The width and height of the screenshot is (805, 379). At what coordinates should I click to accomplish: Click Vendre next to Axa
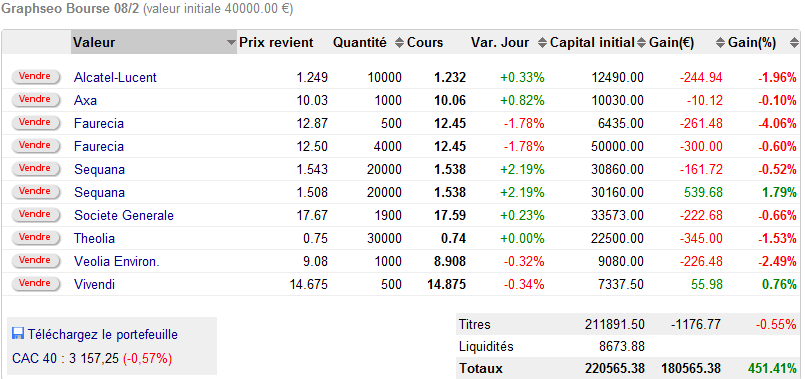point(35,99)
